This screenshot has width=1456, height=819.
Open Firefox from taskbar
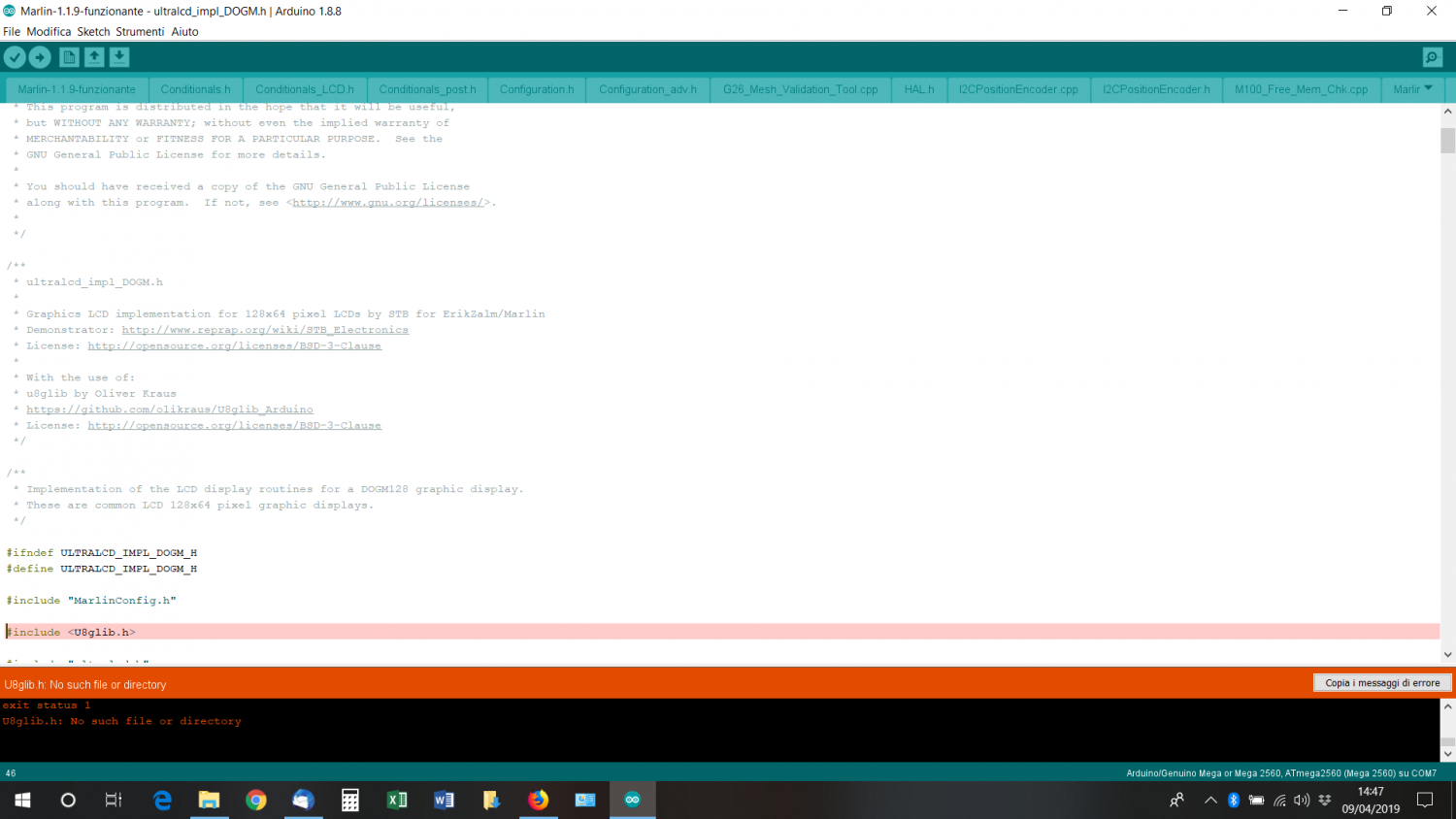(538, 800)
